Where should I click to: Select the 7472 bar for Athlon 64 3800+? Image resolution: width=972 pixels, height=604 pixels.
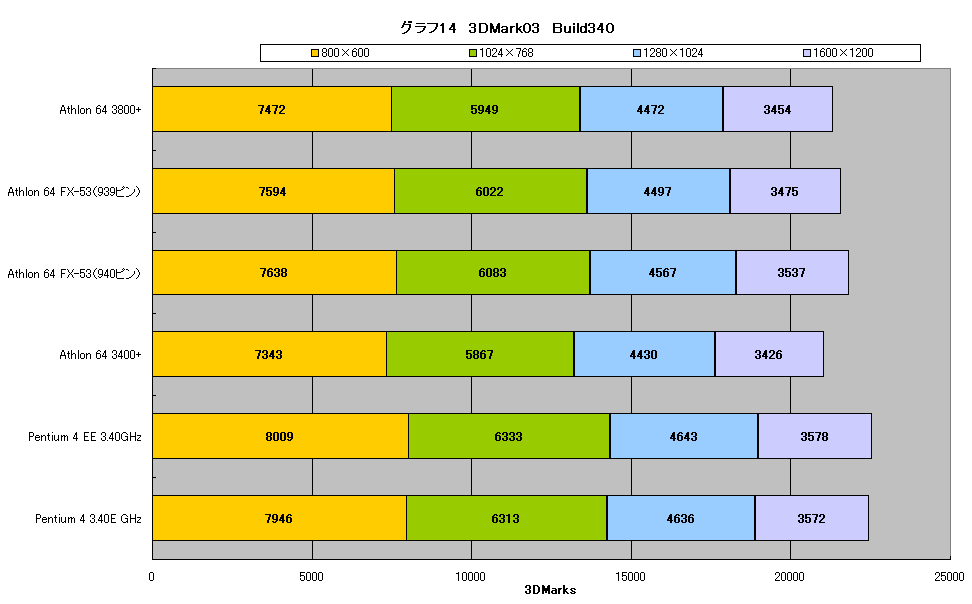pyautogui.click(x=272, y=109)
